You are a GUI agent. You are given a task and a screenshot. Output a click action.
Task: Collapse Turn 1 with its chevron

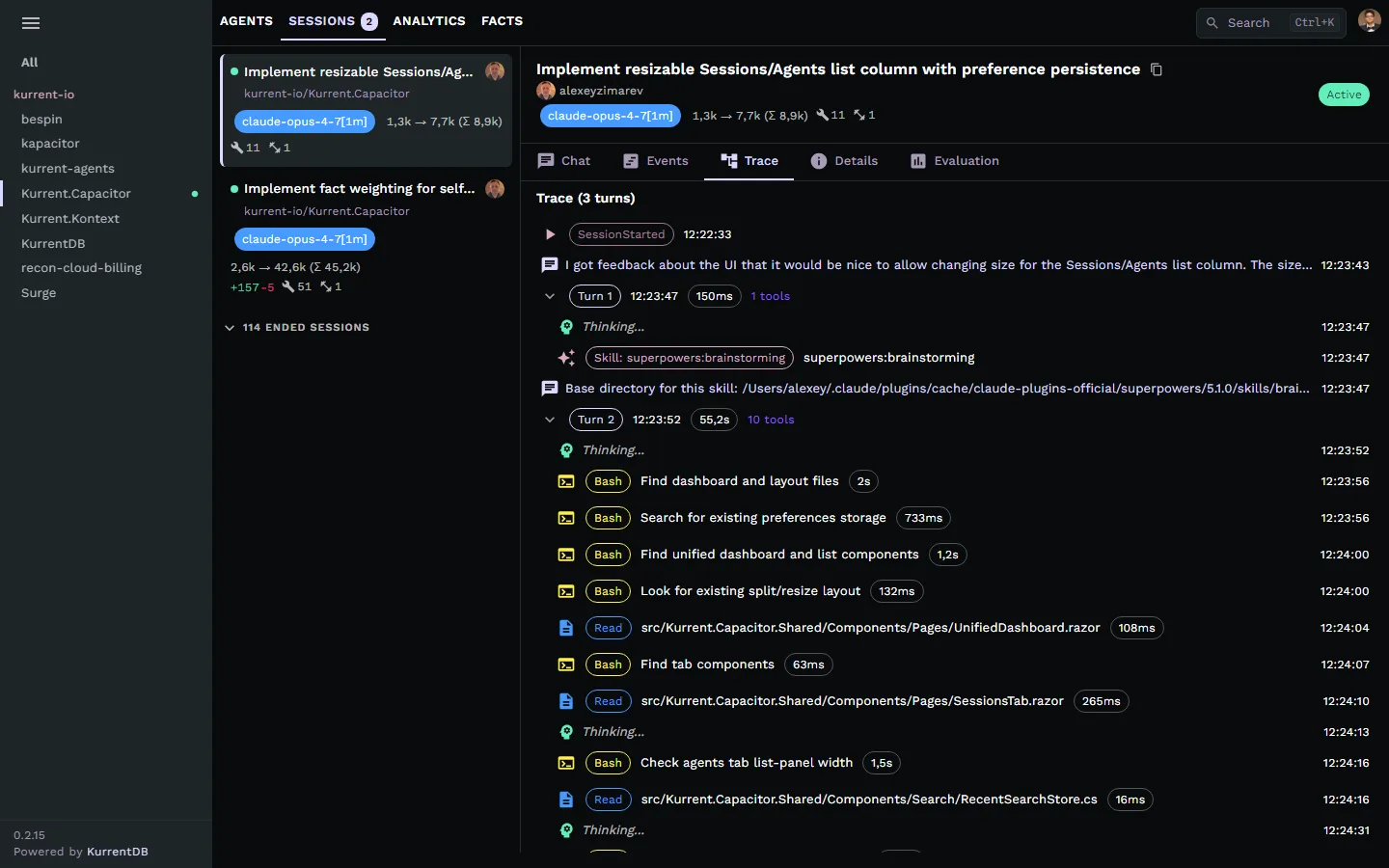point(550,296)
